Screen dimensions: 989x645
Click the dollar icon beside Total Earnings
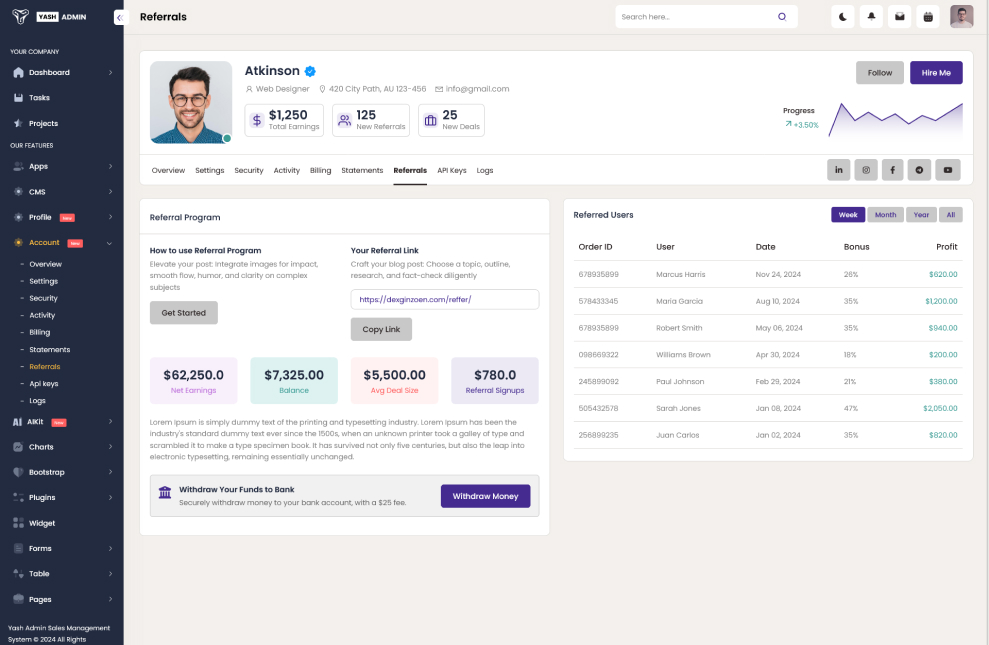point(257,120)
